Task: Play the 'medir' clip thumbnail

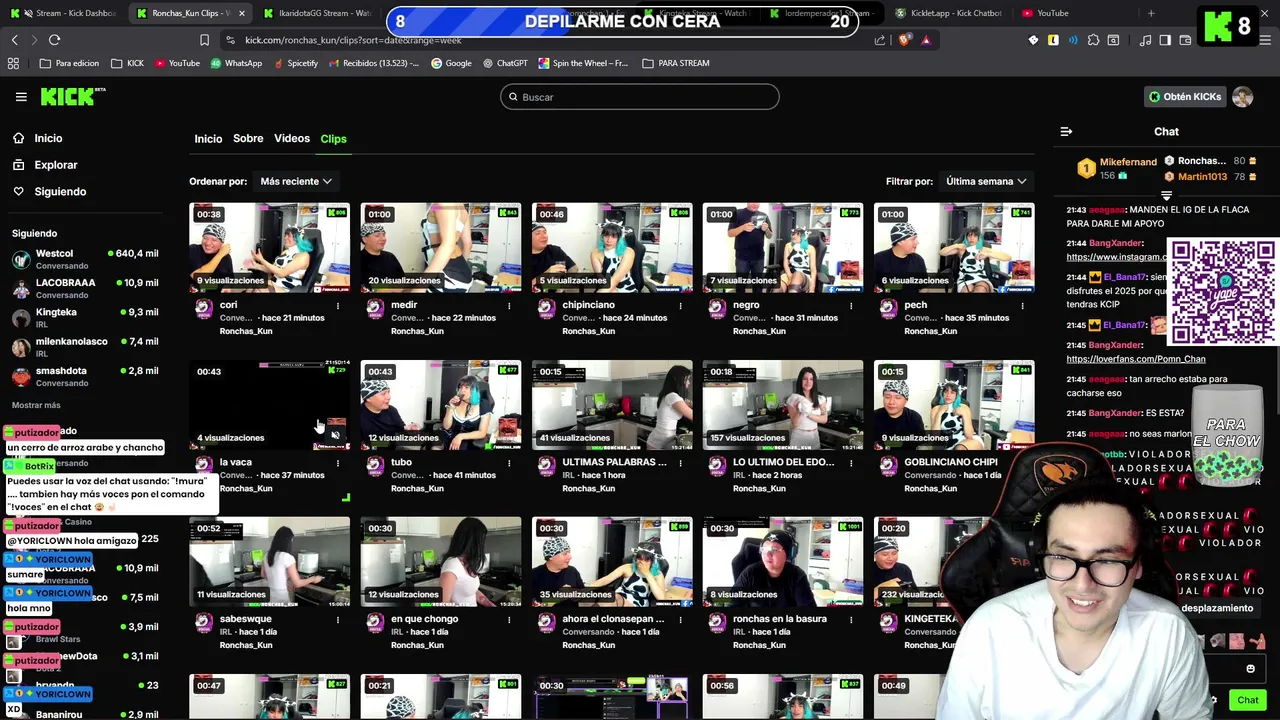Action: [x=441, y=248]
